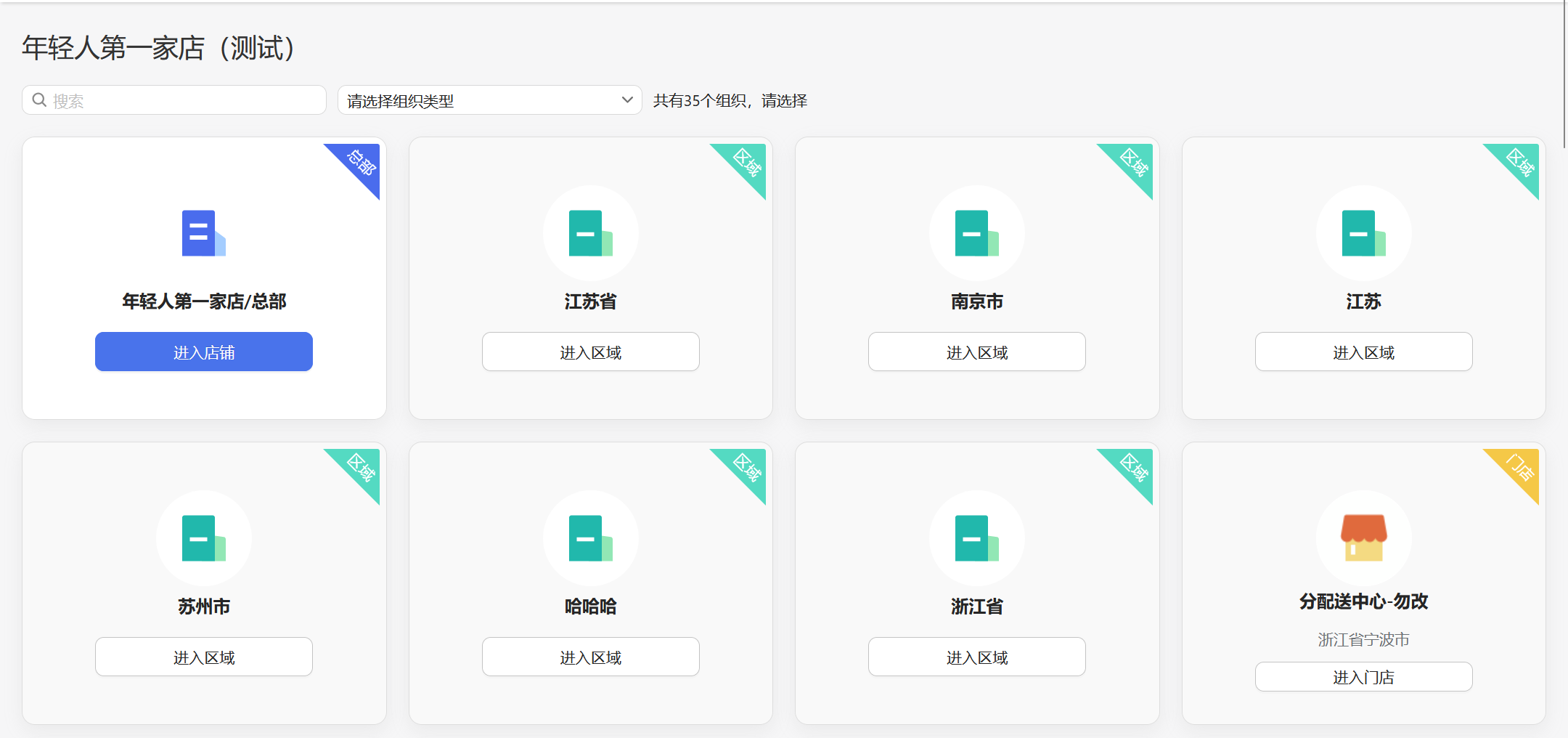Click the yellow 门店 corner ribbon
1568x738 pixels.
pos(1519,468)
